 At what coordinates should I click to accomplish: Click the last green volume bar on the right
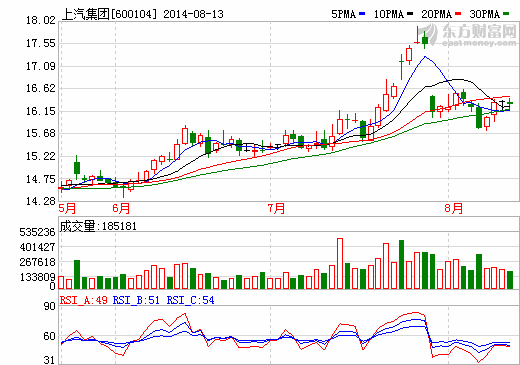point(510,280)
